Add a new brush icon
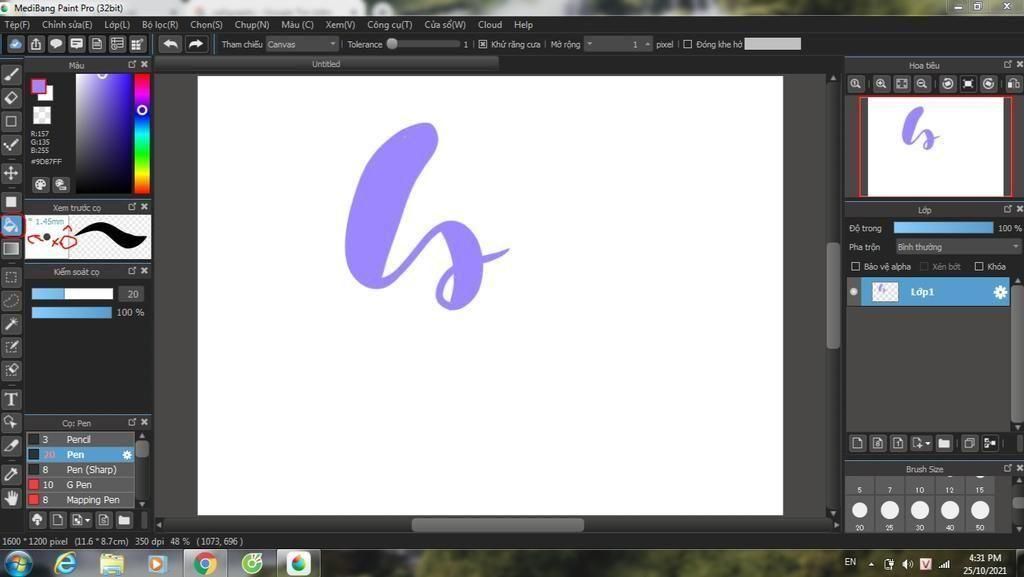 coord(57,520)
